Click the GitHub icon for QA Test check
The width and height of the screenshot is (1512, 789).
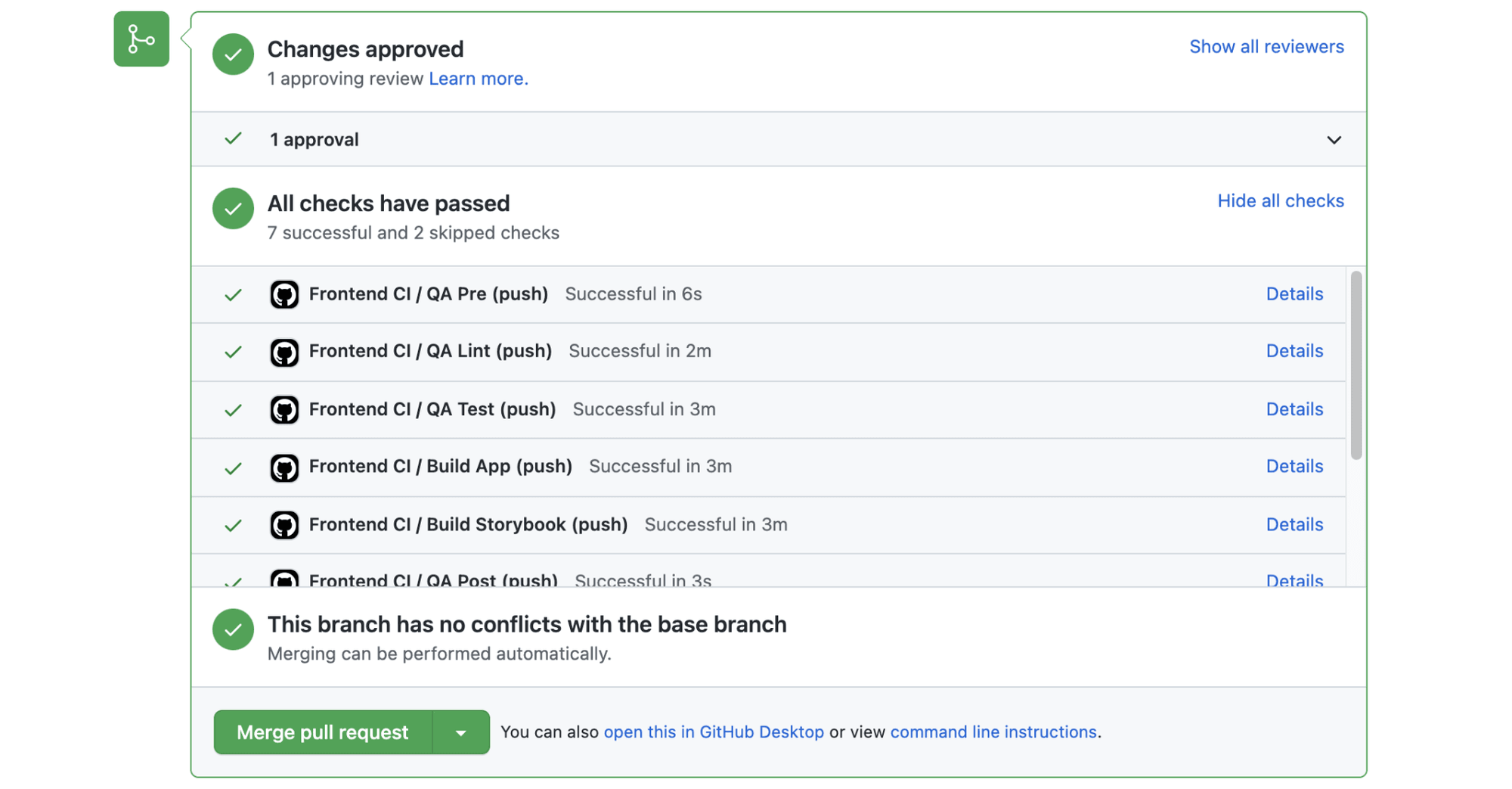tap(284, 409)
